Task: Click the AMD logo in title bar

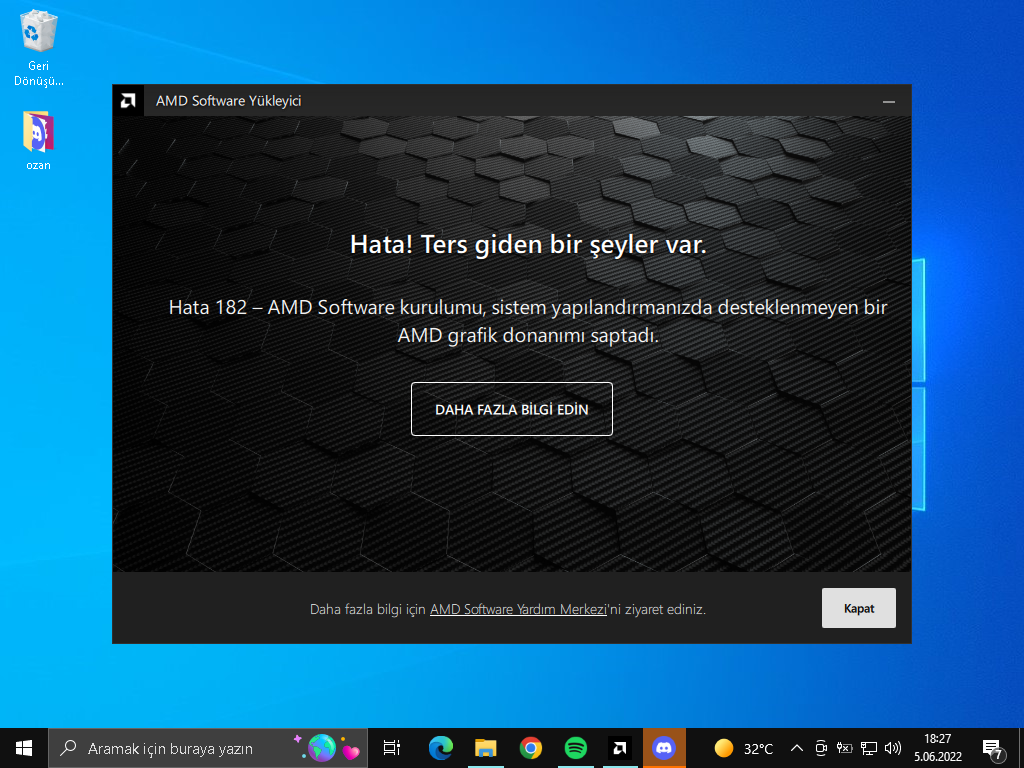Action: tap(128, 101)
